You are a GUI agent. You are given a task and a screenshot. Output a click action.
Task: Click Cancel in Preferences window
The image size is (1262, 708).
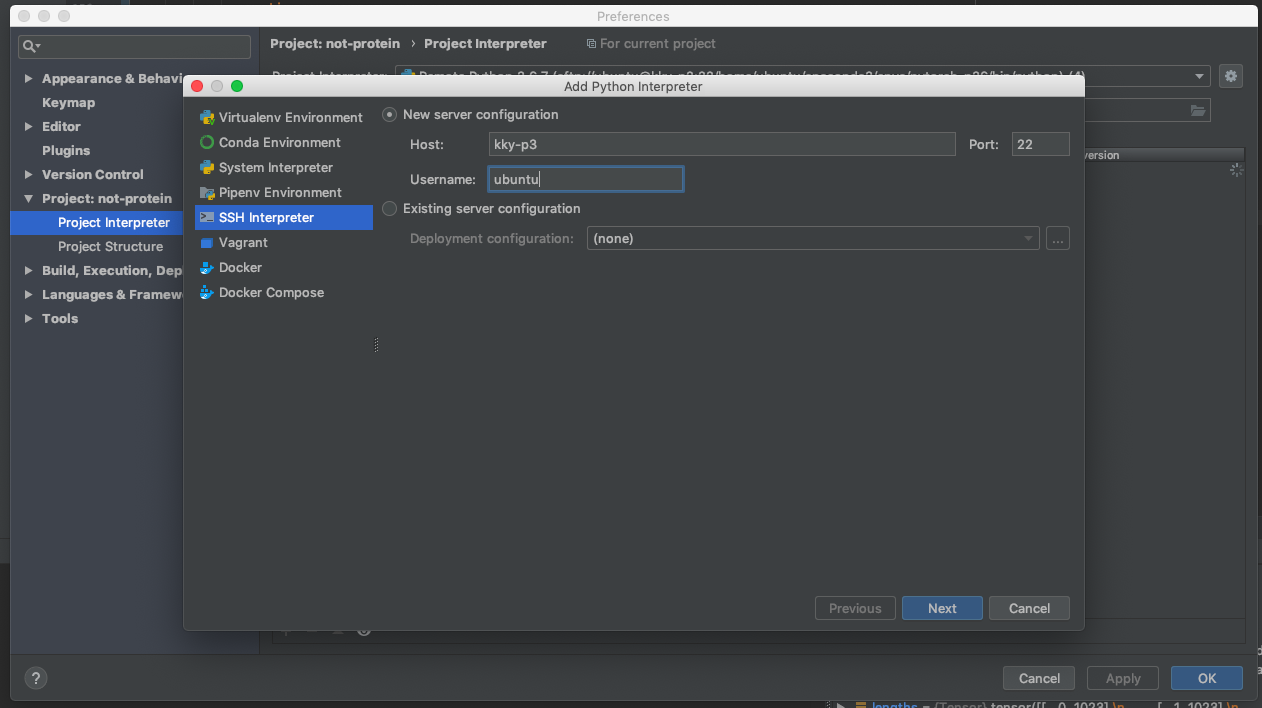(1039, 678)
